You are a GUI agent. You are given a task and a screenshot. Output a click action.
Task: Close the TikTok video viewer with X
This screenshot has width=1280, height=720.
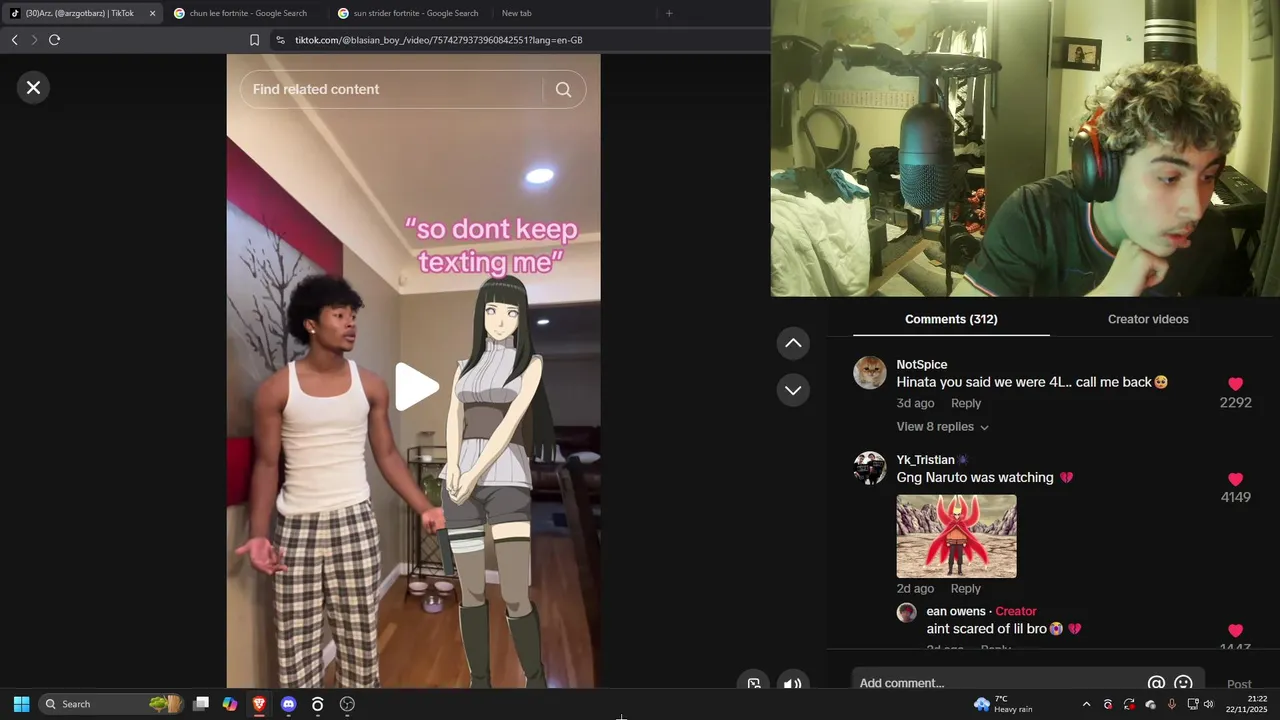pyautogui.click(x=33, y=88)
